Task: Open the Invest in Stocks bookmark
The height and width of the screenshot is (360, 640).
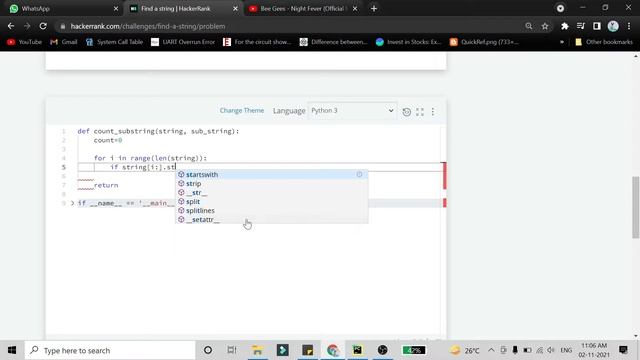Action: (x=409, y=42)
